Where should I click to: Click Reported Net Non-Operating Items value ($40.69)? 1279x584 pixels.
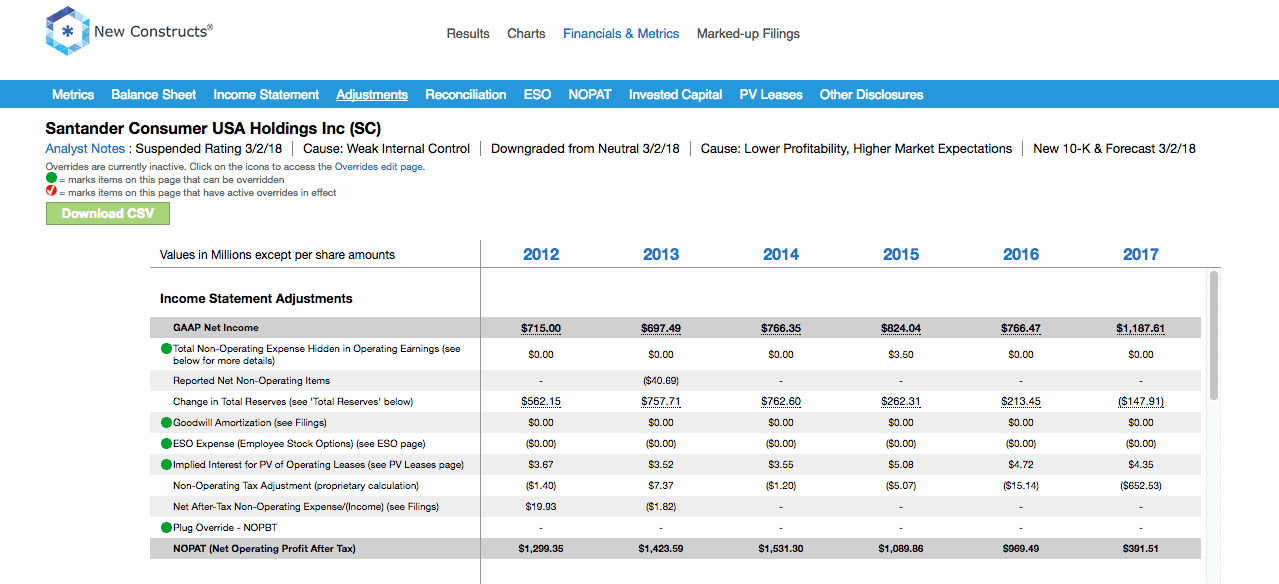661,381
